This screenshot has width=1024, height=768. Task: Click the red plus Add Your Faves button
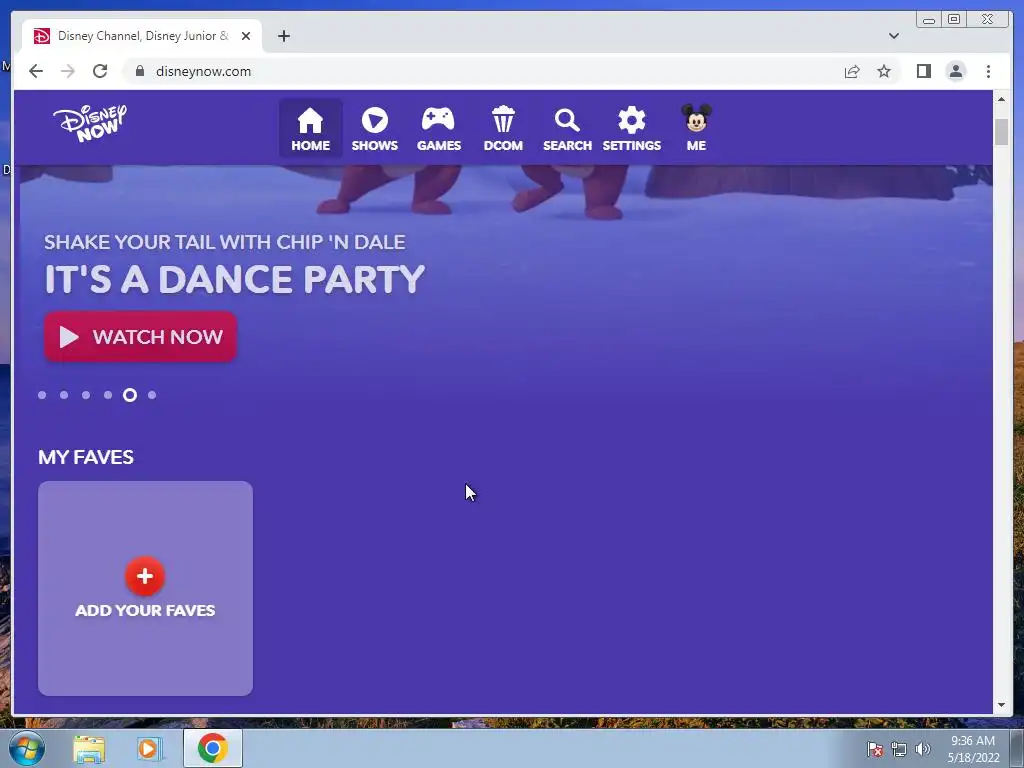(x=145, y=576)
